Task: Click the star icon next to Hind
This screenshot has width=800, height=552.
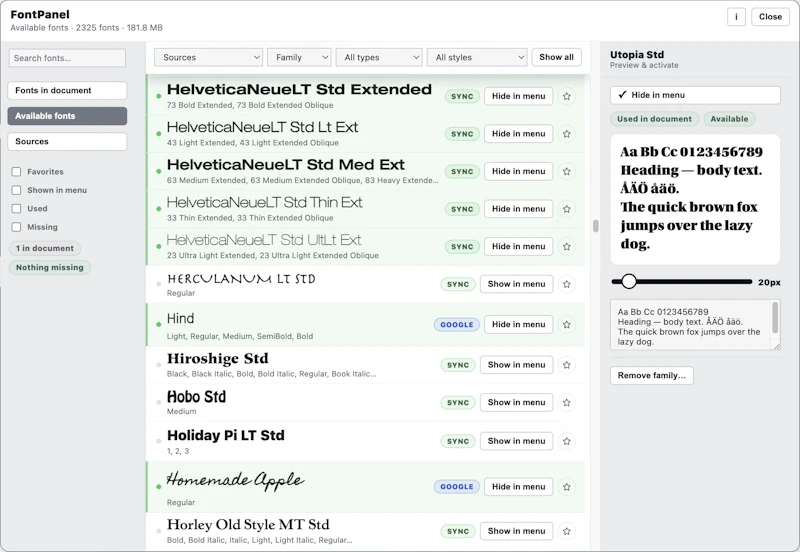Action: [x=566, y=324]
